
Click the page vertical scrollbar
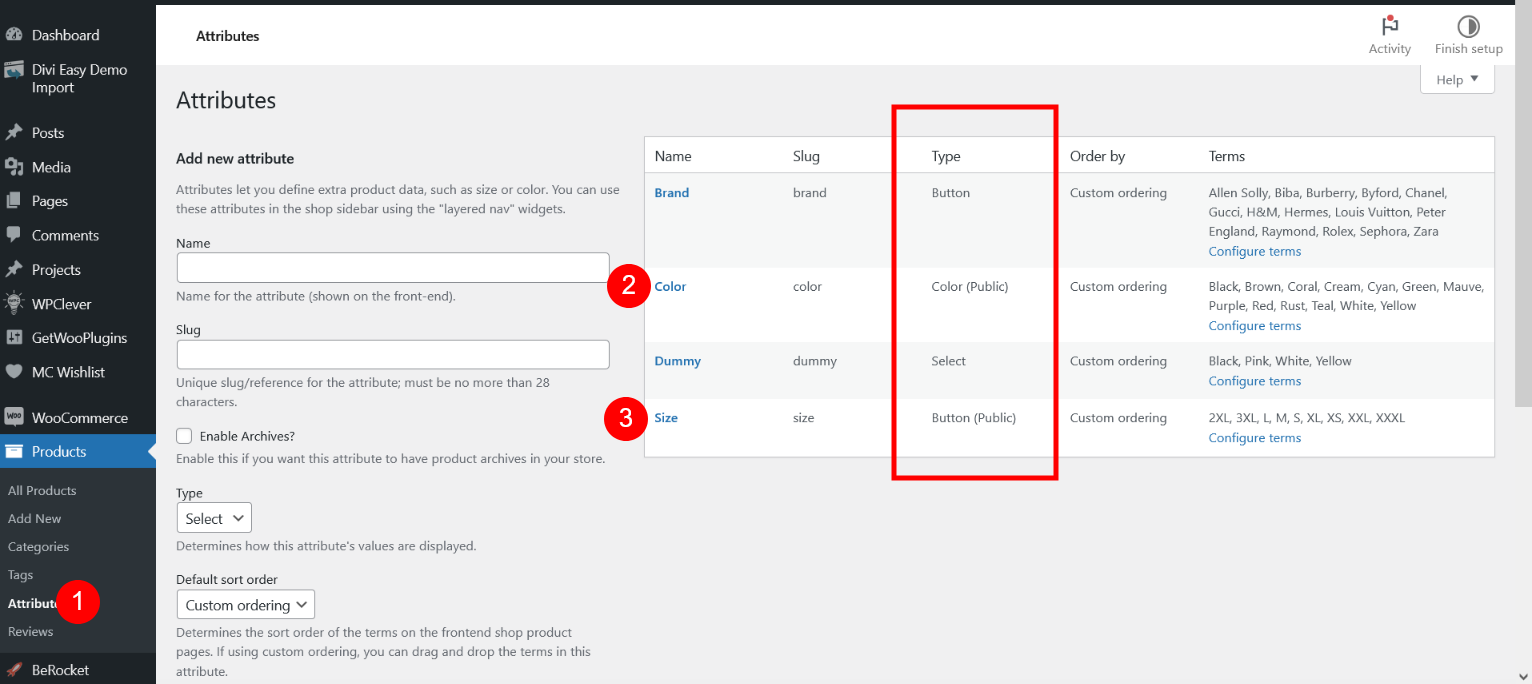point(1524,205)
